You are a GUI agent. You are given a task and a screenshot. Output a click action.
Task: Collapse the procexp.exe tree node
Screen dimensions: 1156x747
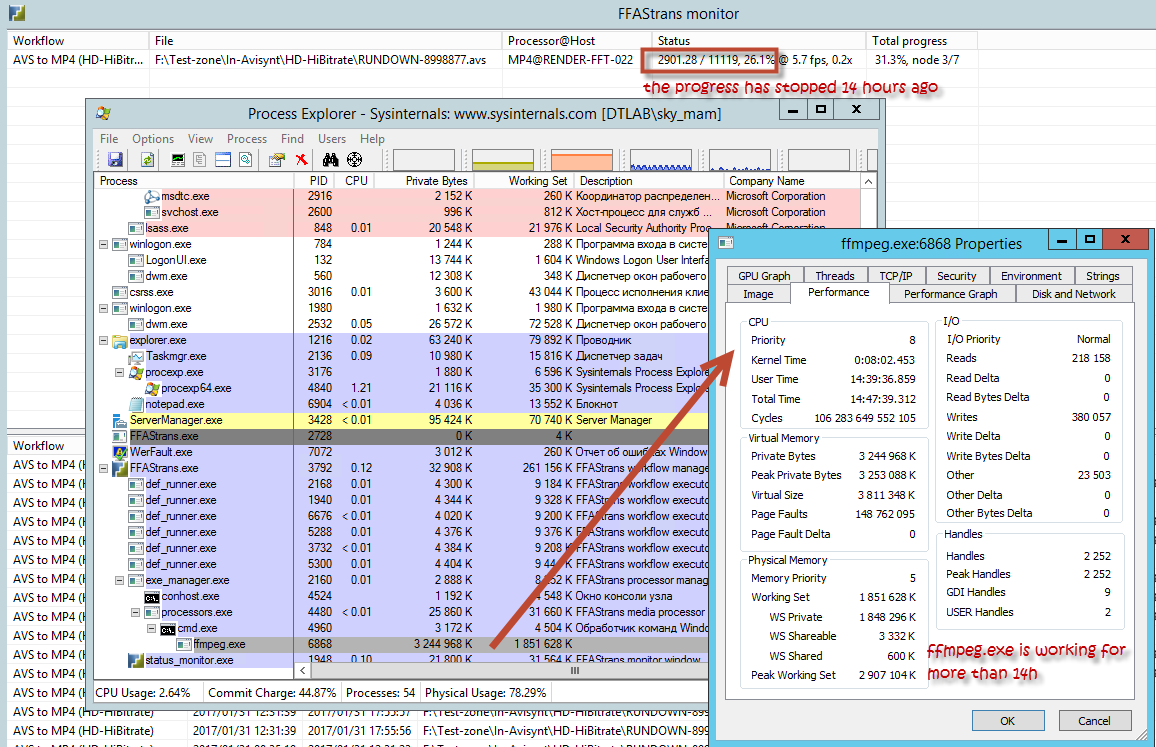[119, 372]
